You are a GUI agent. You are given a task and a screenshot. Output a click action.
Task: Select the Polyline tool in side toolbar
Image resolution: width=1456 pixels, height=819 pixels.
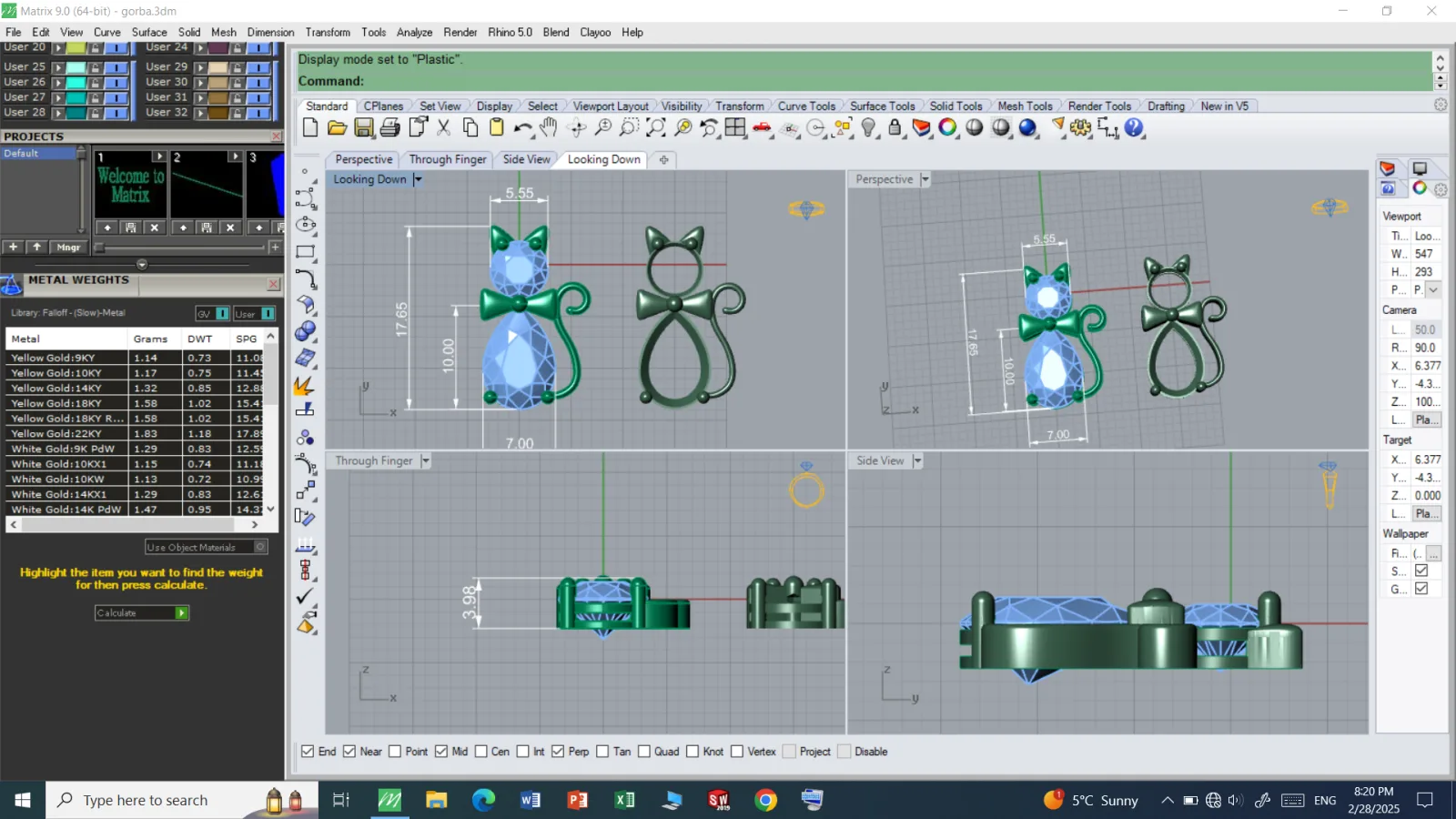pyautogui.click(x=306, y=198)
